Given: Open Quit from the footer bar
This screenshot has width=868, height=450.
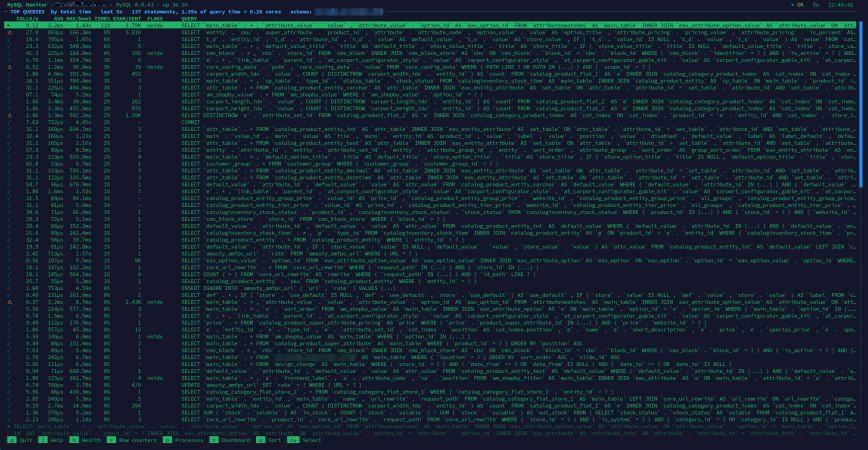Looking at the screenshot, I should click(x=25, y=440).
